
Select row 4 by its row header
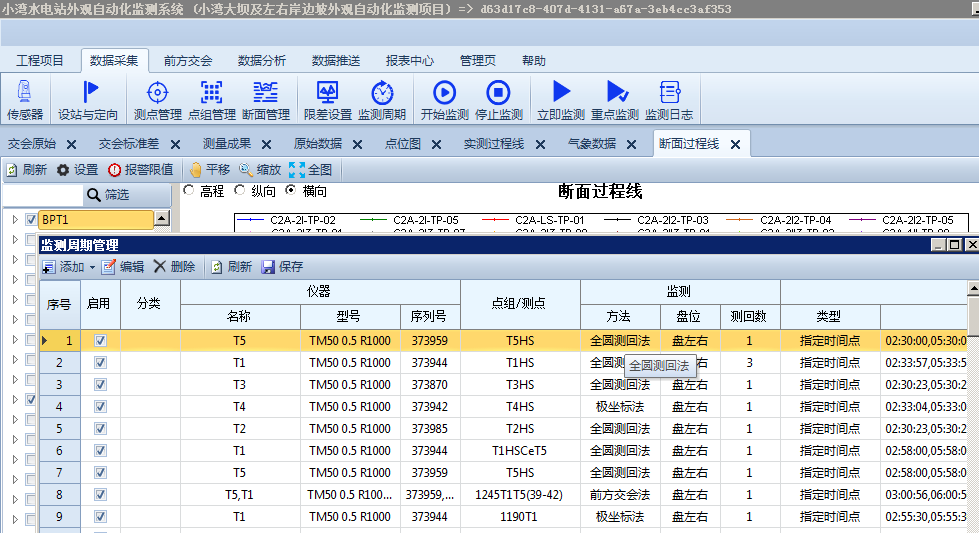(60, 407)
